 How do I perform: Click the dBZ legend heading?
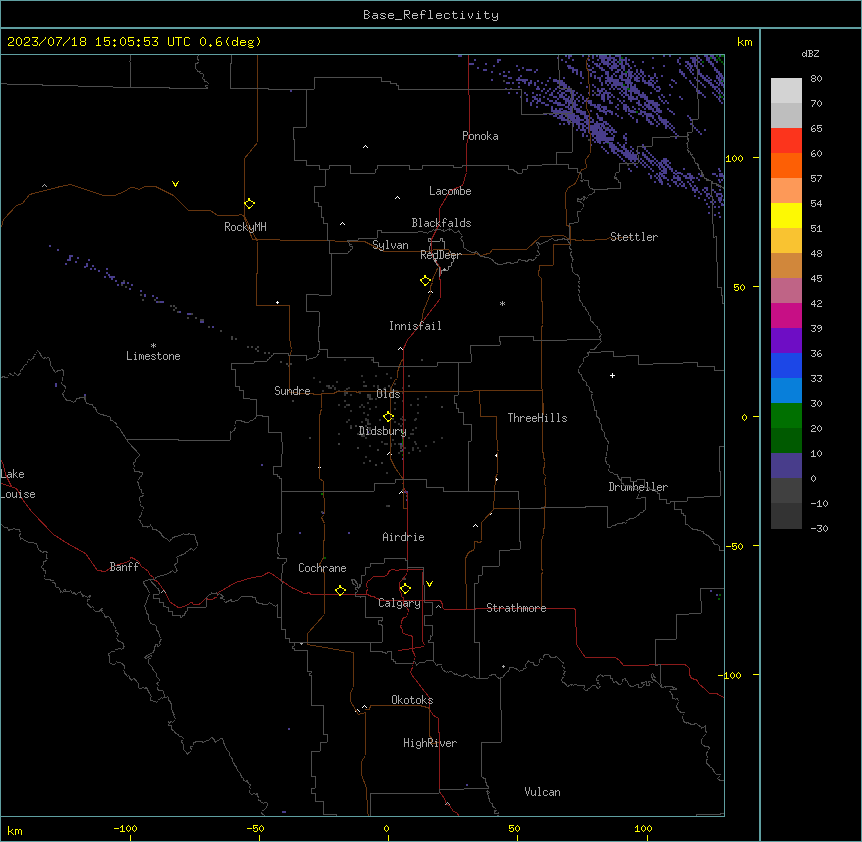(x=810, y=53)
